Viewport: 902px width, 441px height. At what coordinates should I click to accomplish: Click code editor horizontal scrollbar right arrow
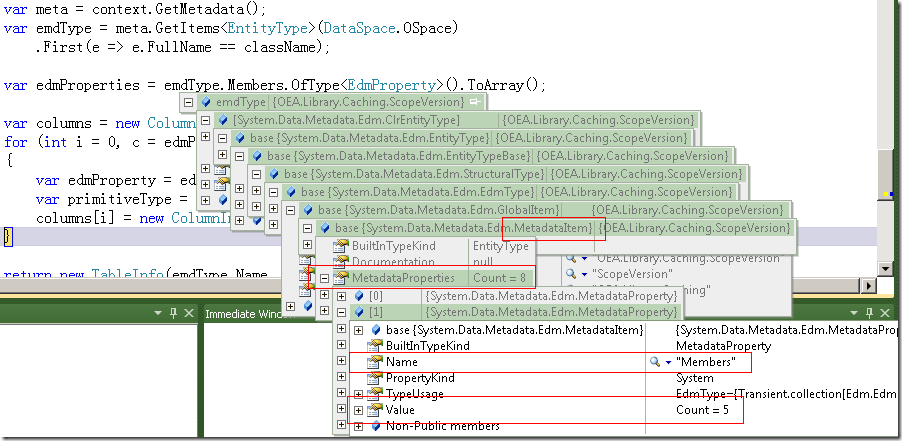tap(868, 285)
